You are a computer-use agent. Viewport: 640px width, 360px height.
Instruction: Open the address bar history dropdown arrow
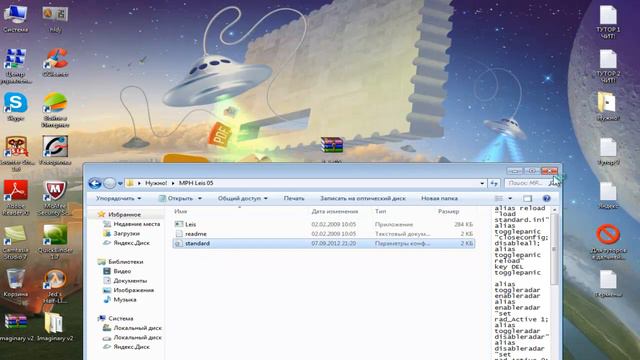click(x=482, y=183)
